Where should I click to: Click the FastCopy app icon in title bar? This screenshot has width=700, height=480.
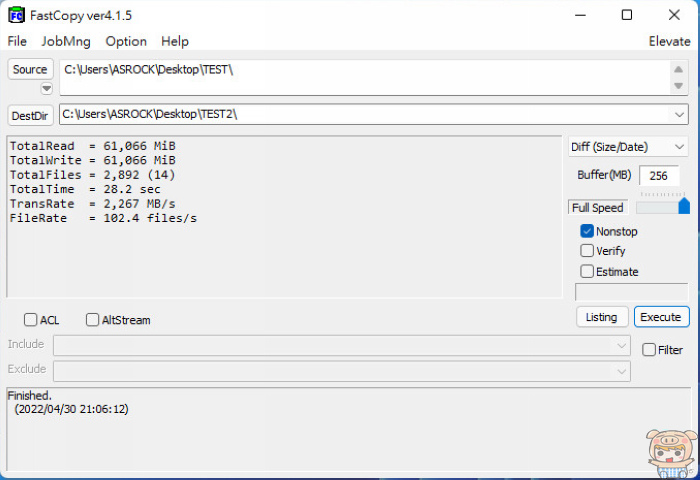[16, 16]
